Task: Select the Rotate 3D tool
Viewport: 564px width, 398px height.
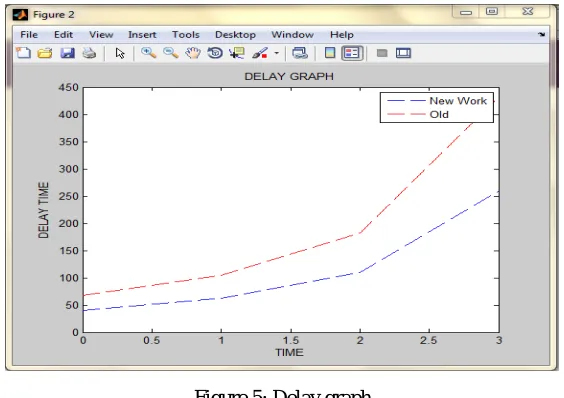Action: pos(215,53)
